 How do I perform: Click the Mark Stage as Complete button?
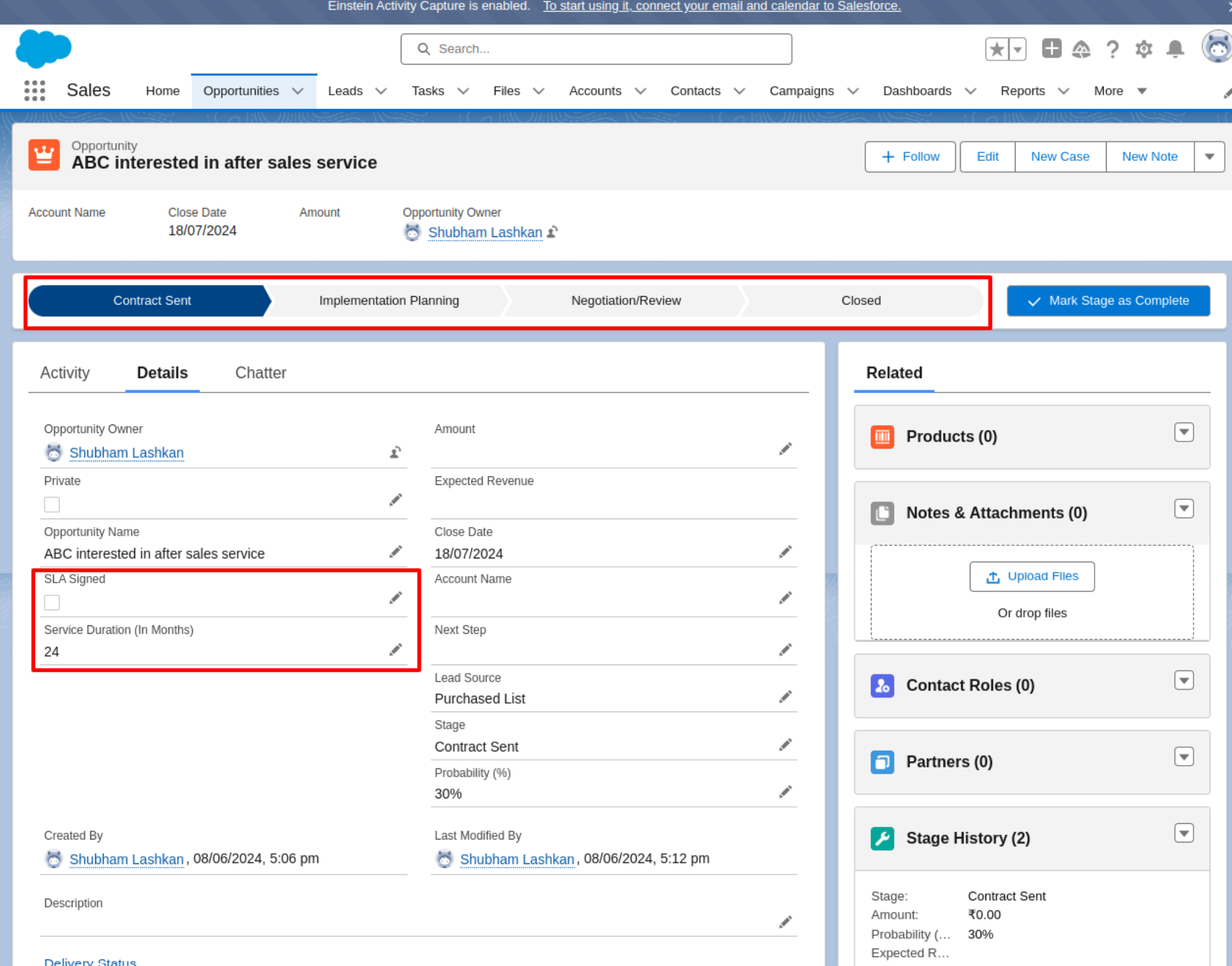[x=1108, y=300]
